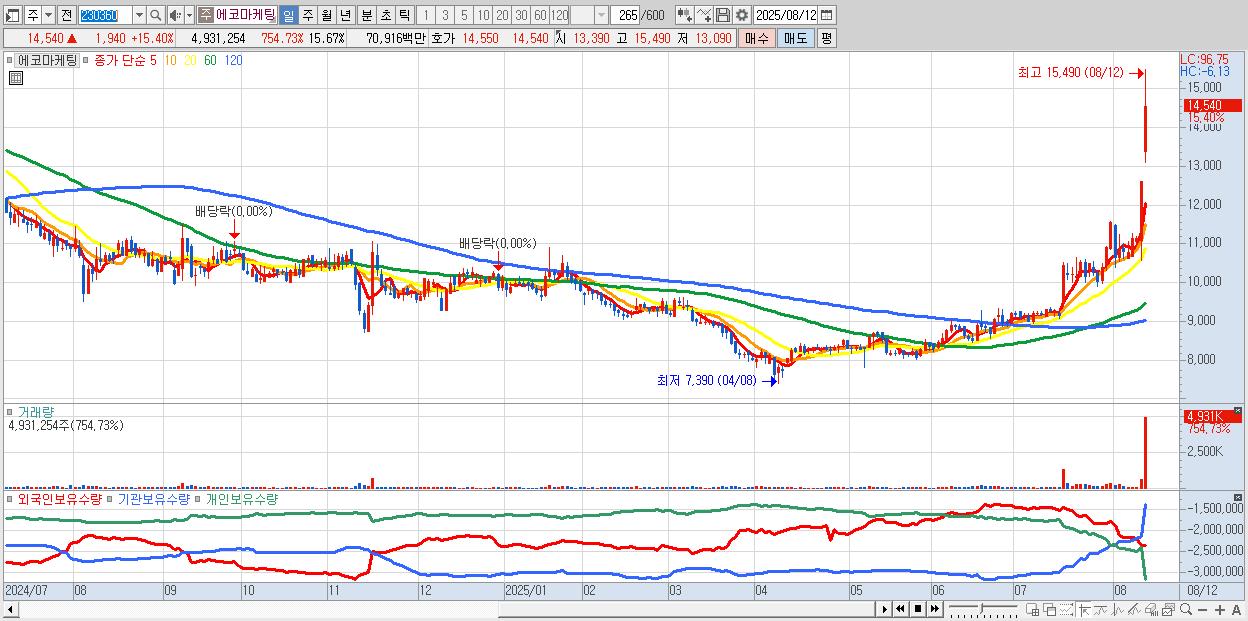Select the 60 interval button

[x=540, y=15]
